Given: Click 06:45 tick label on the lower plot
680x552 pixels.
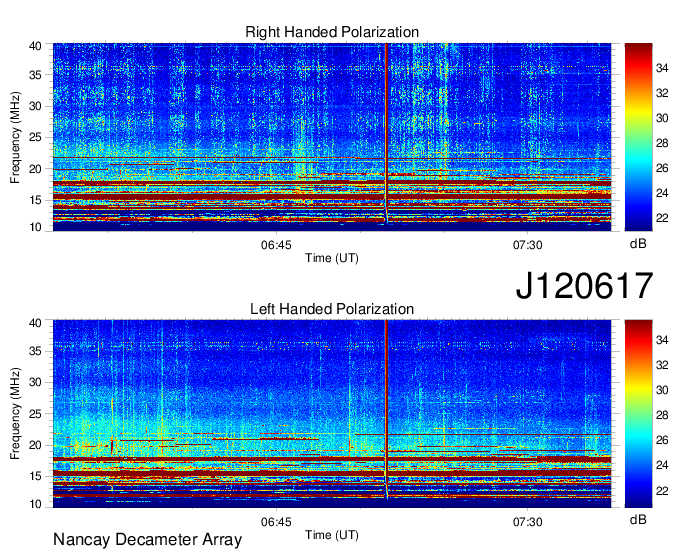Looking at the screenshot, I should 276,522.
